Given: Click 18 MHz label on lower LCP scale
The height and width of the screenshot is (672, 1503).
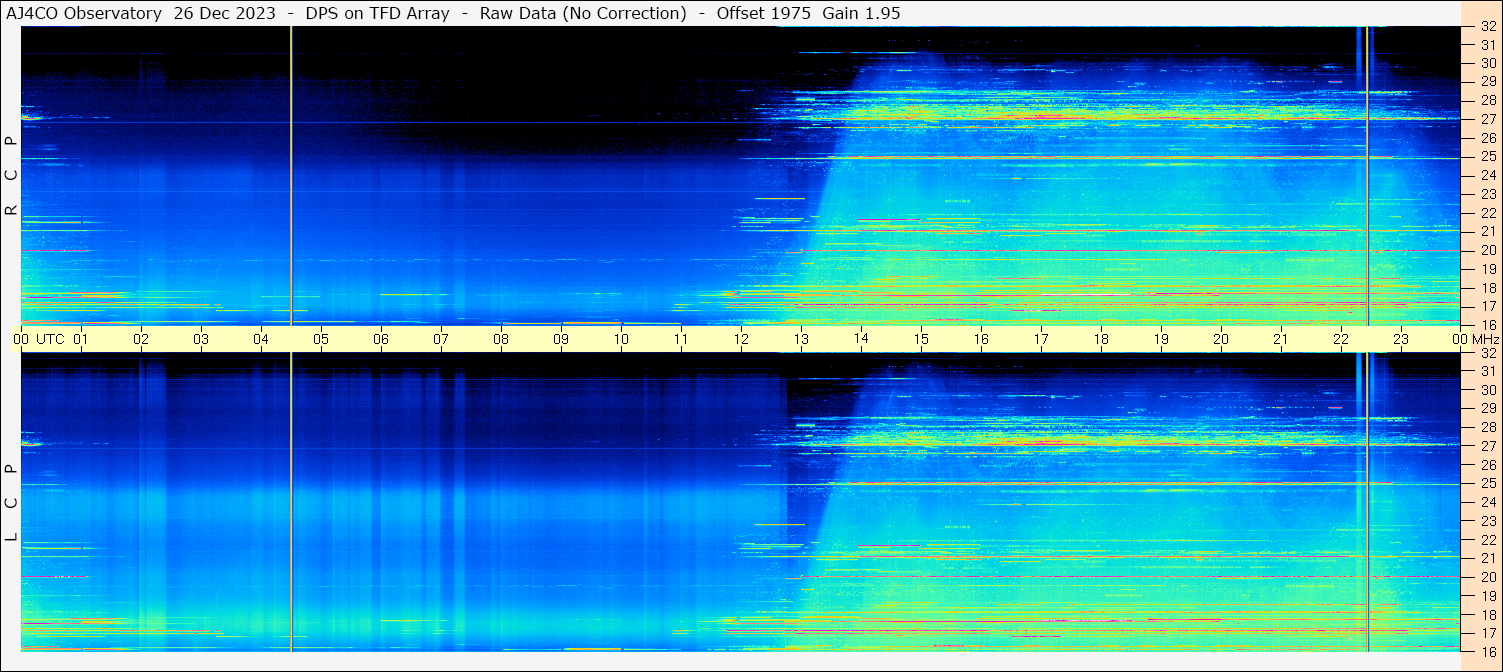Looking at the screenshot, I should pos(1488,615).
